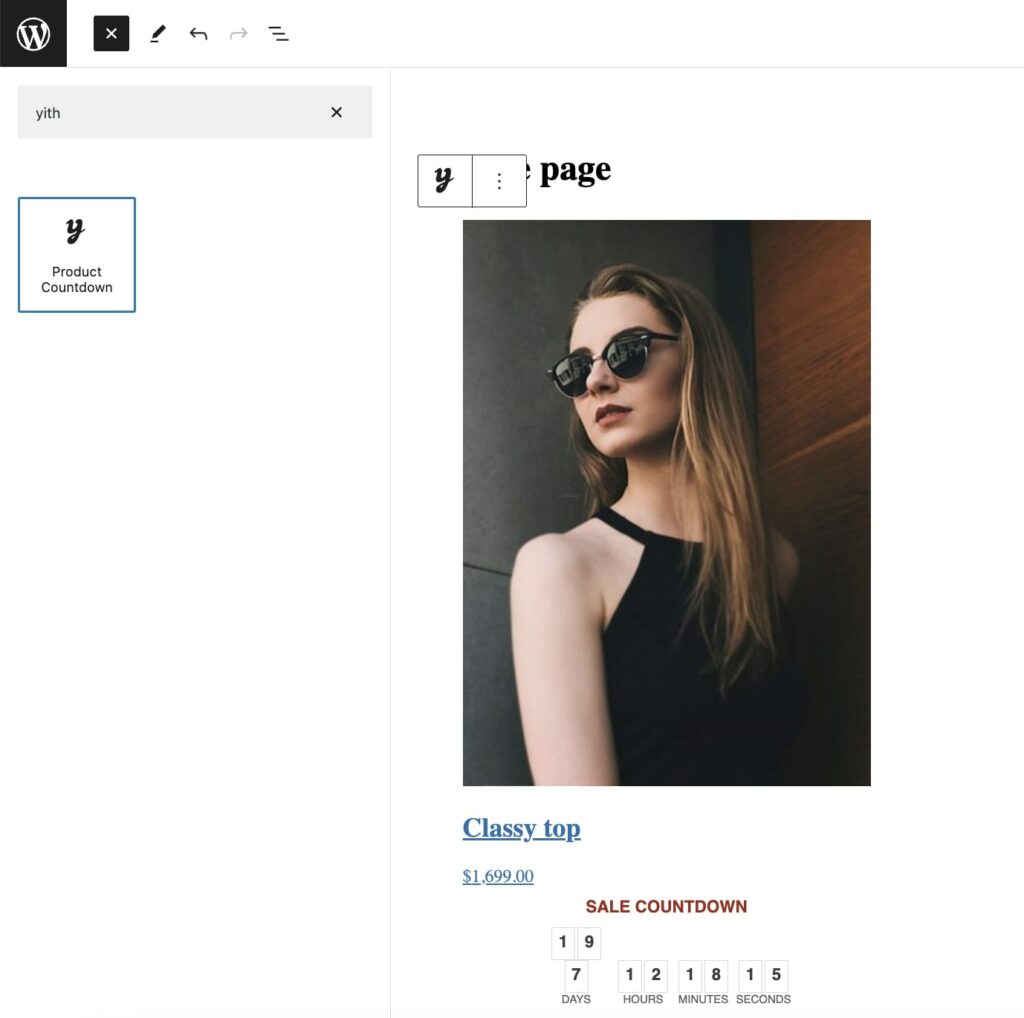Insert the Product Countdown block
Screen dimensions: 1024x1018
(77, 255)
